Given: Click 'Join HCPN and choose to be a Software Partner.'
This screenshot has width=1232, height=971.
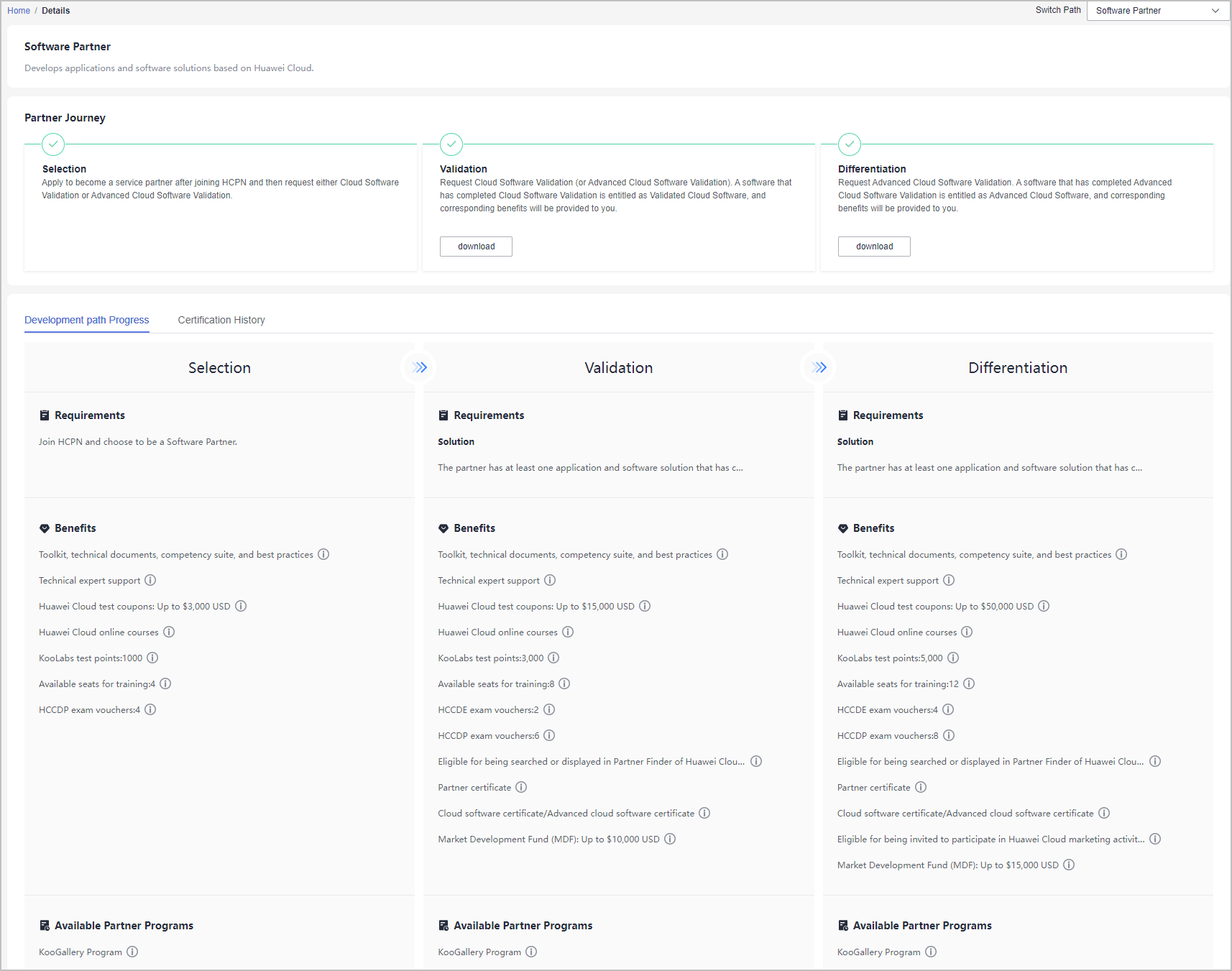Looking at the screenshot, I should pyautogui.click(x=138, y=442).
